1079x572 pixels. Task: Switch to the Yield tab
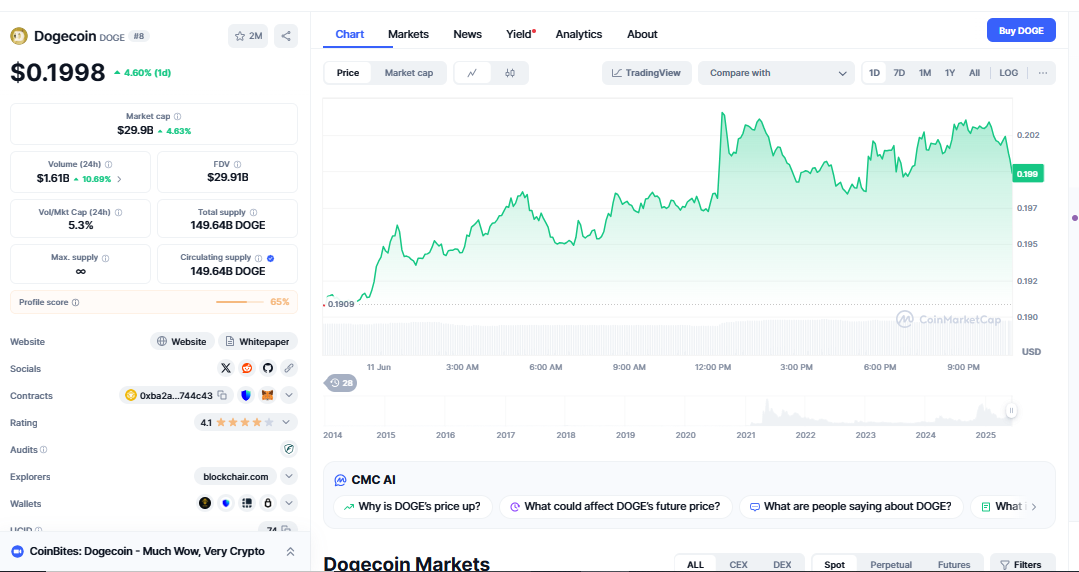click(x=520, y=34)
